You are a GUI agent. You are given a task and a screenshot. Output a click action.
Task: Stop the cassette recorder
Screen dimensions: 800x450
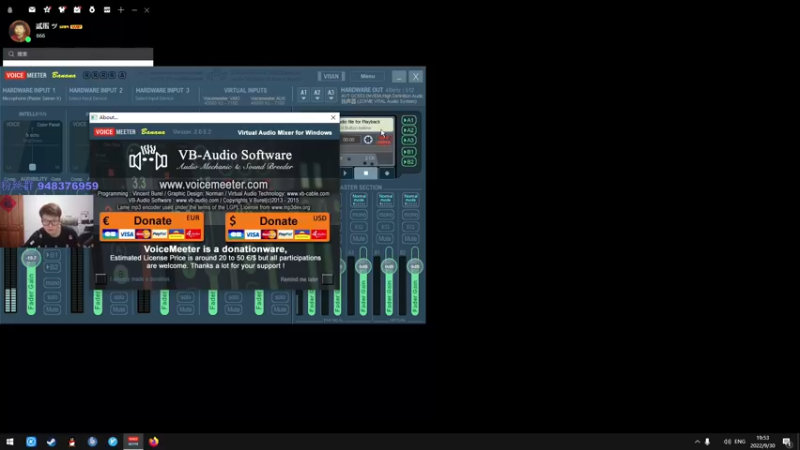(366, 173)
